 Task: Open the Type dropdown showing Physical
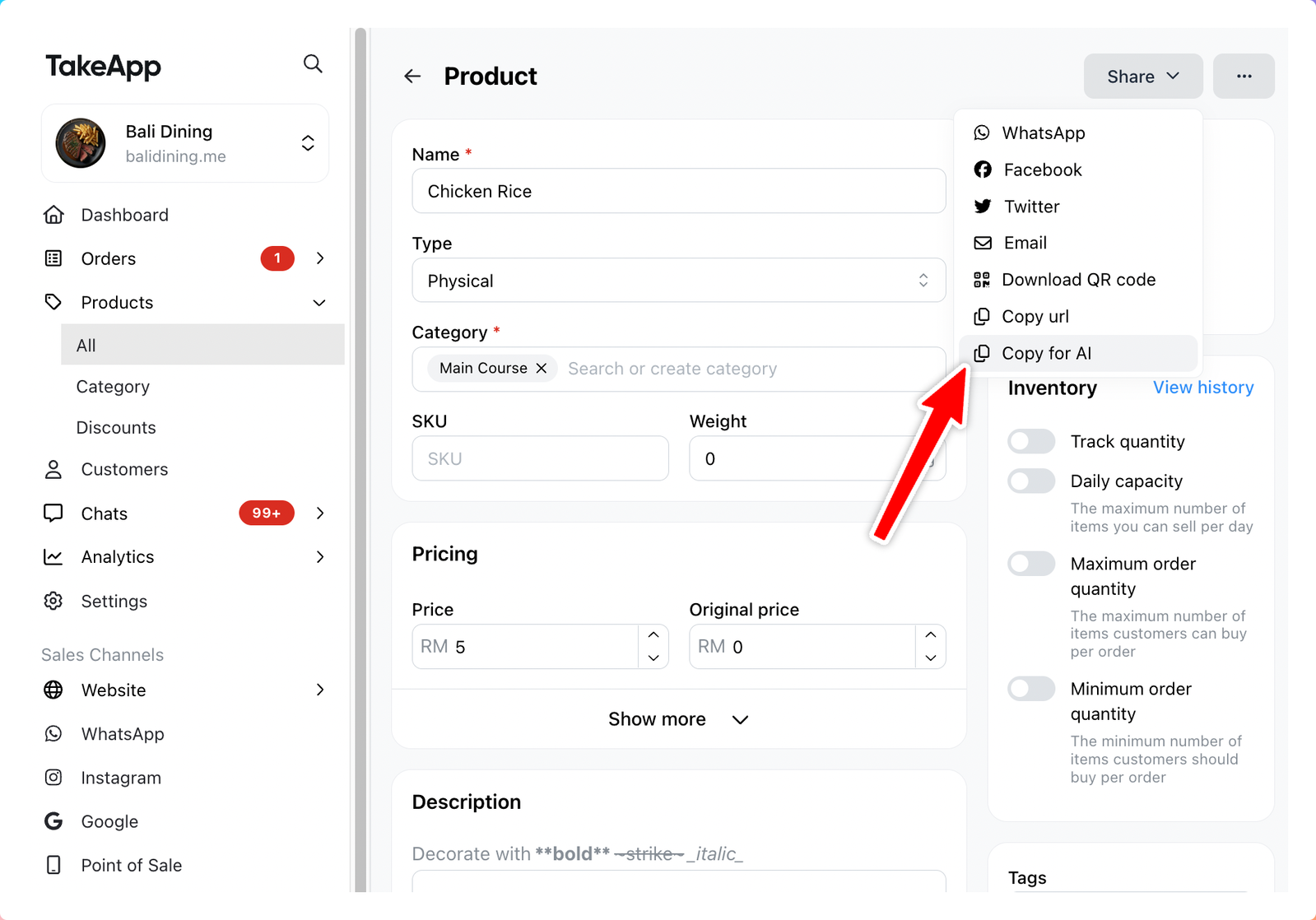pos(678,281)
